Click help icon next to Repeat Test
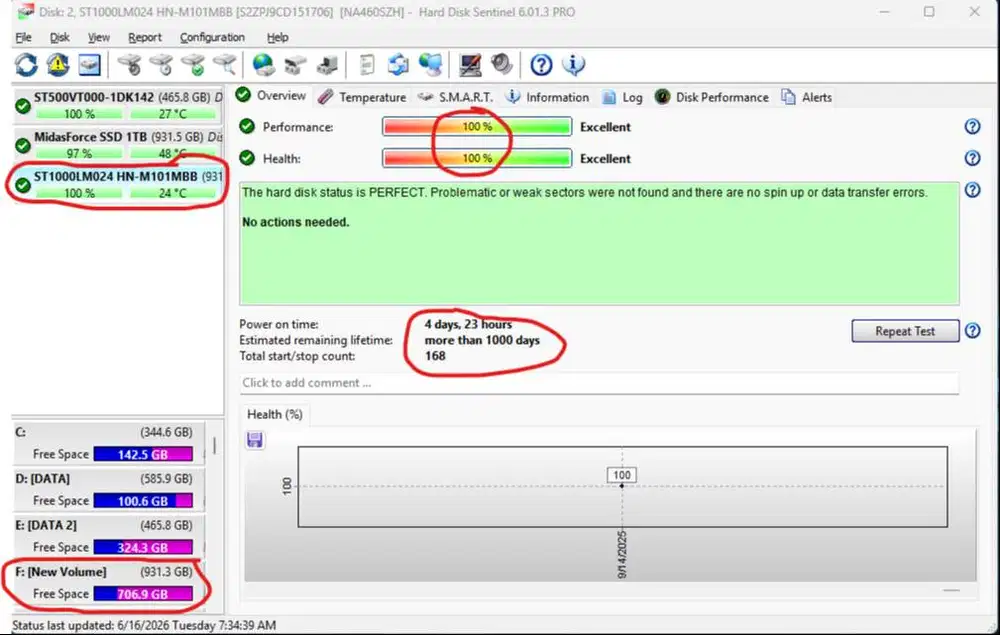 972,331
